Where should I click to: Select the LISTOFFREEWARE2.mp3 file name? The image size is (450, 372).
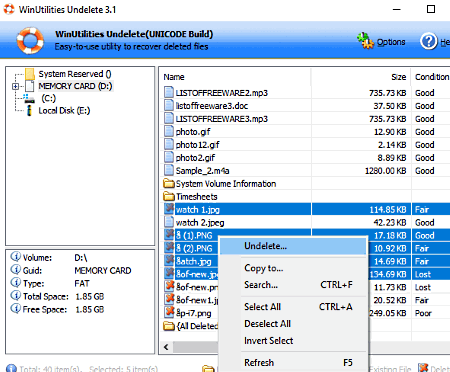[x=222, y=93]
